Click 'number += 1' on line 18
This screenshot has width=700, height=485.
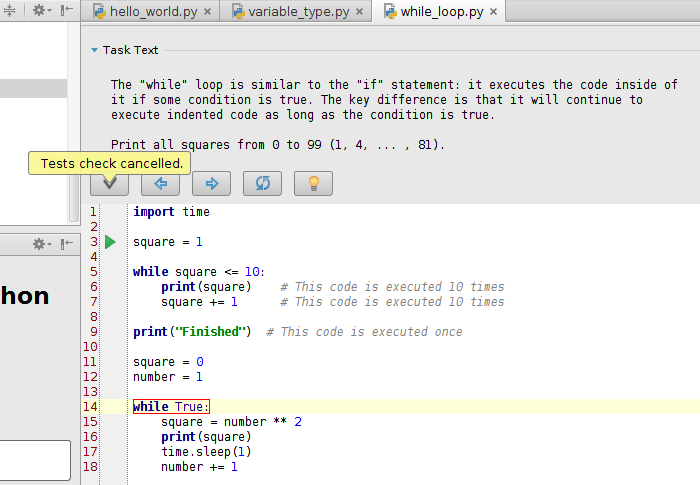tap(199, 467)
